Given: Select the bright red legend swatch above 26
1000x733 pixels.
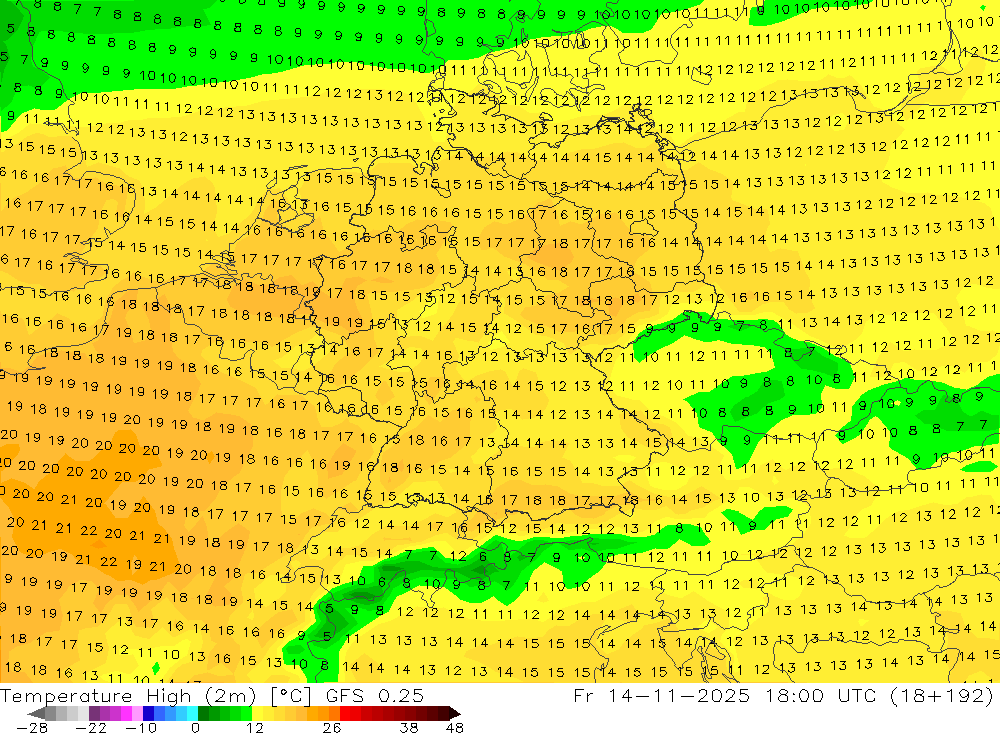Looking at the screenshot, I should coord(345,713).
